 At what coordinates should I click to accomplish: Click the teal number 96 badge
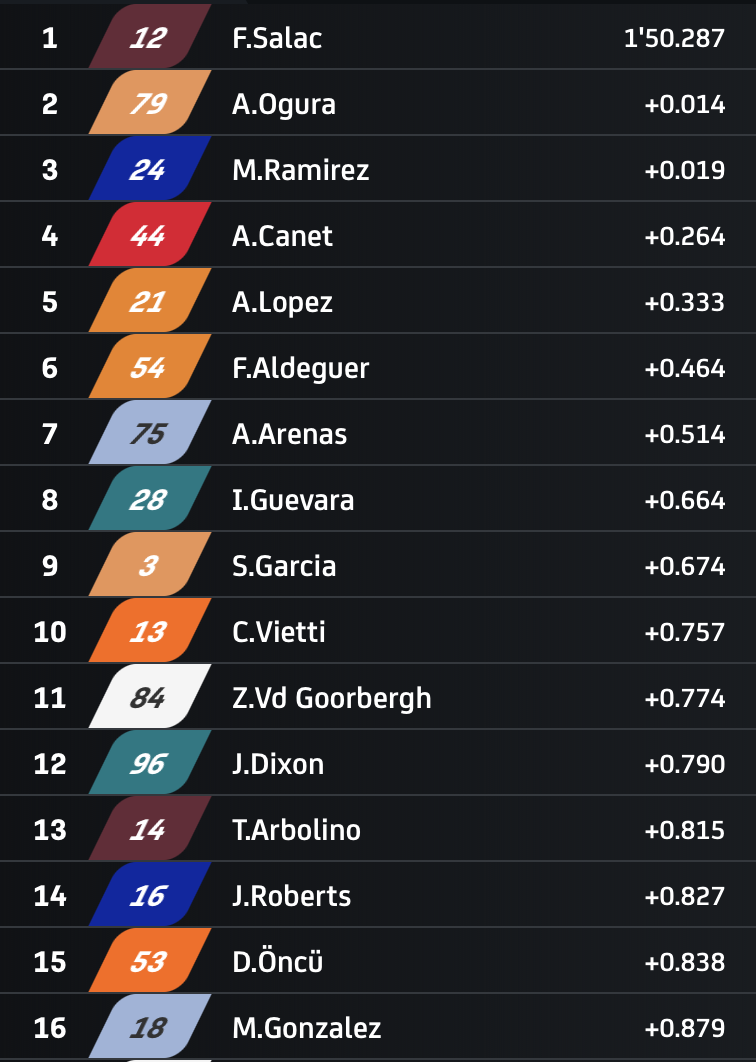[x=149, y=764]
